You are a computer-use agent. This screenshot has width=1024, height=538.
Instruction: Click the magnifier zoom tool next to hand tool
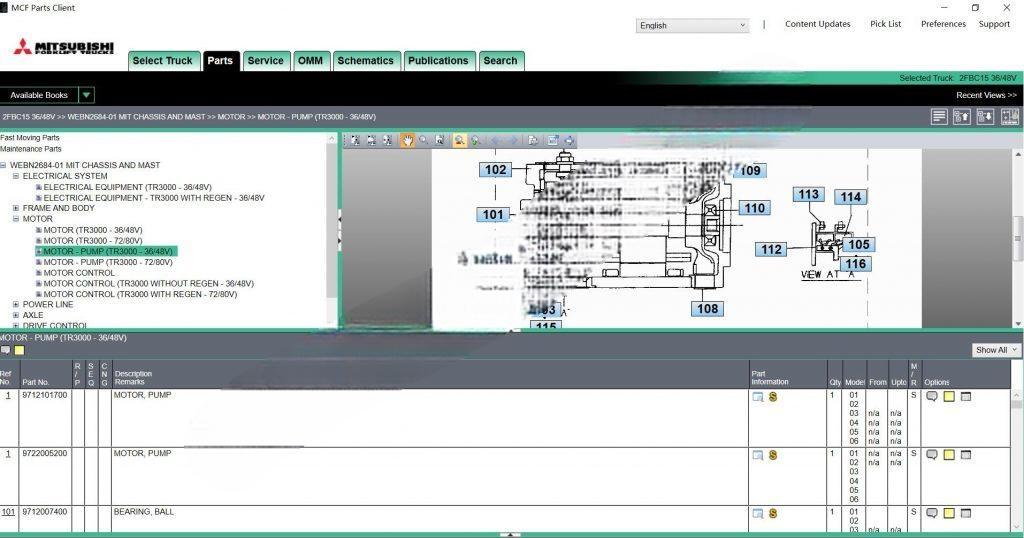424,141
